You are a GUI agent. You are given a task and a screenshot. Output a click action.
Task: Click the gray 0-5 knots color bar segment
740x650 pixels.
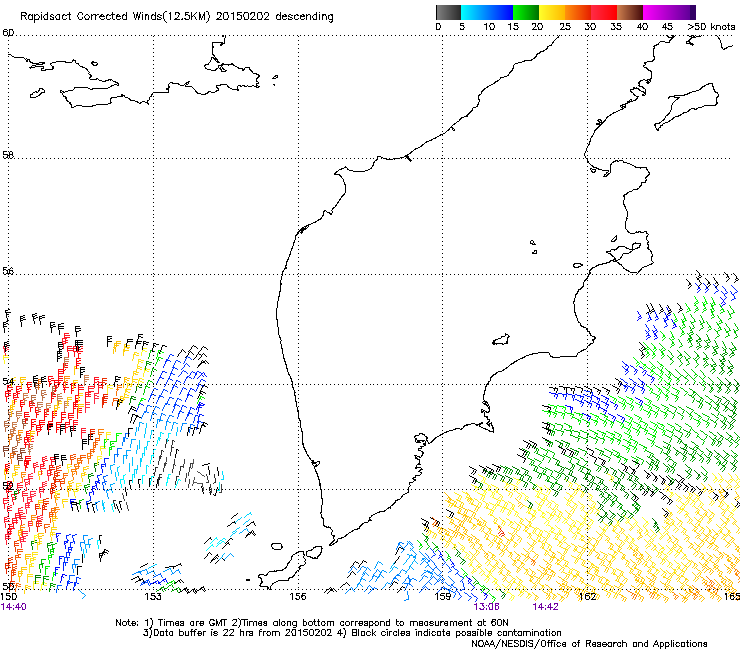point(448,12)
